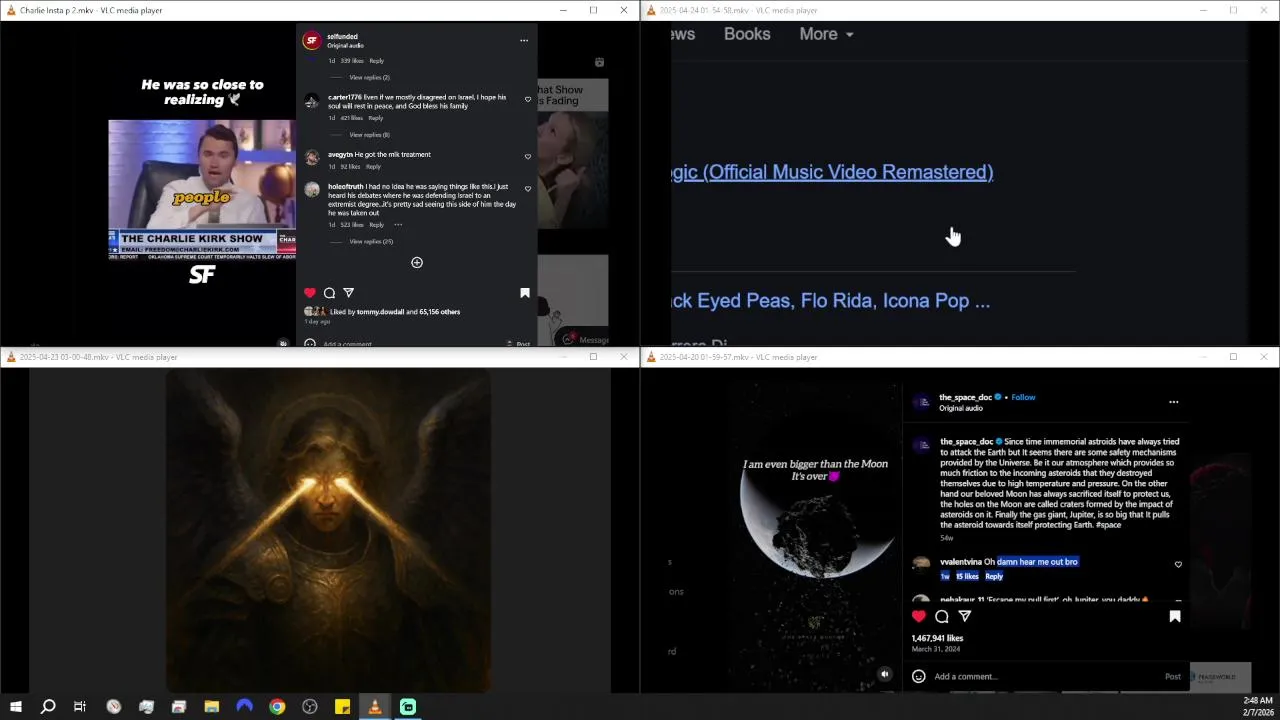Open the blue arc NordVPN taskbar icon
Screen dimensions: 1280x720
[244, 707]
